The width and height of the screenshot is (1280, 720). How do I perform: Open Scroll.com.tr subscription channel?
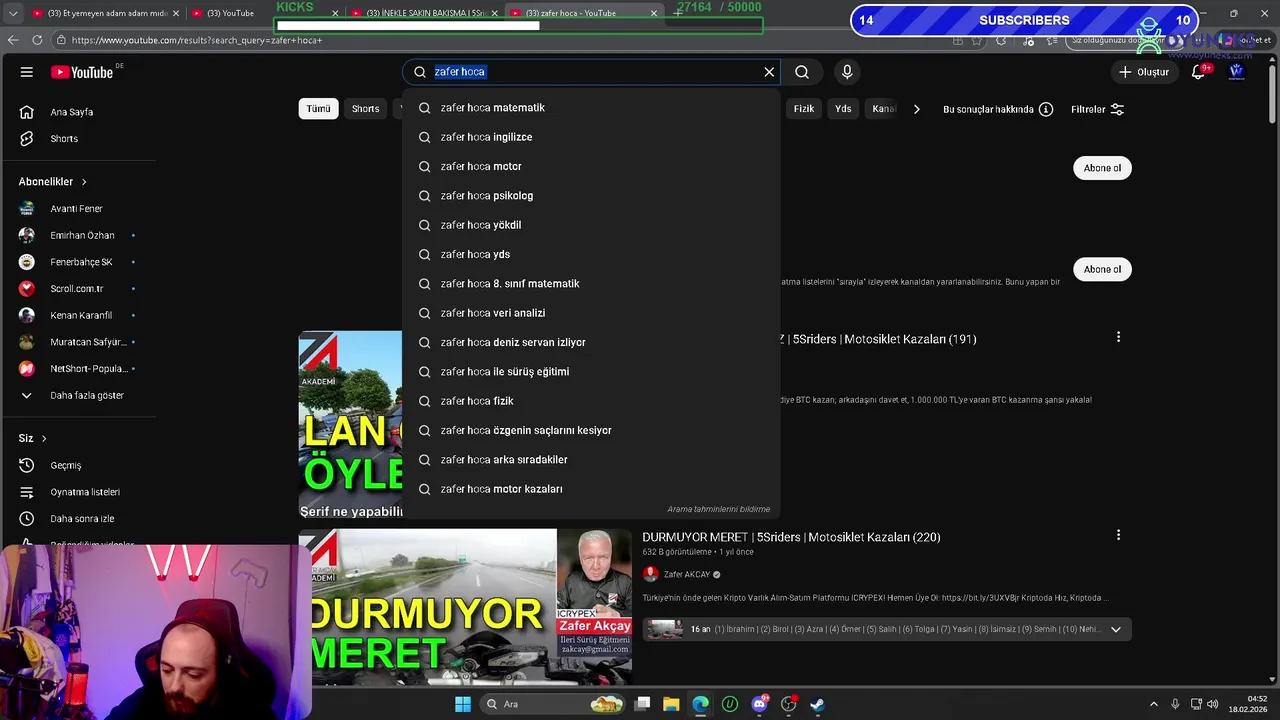[78, 289]
